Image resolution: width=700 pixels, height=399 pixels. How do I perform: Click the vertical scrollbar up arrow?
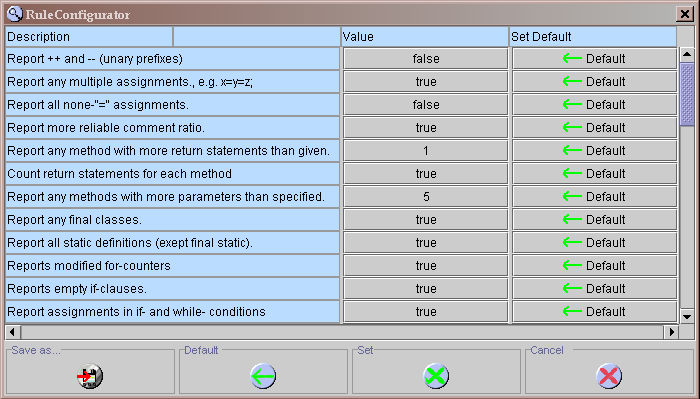(687, 54)
